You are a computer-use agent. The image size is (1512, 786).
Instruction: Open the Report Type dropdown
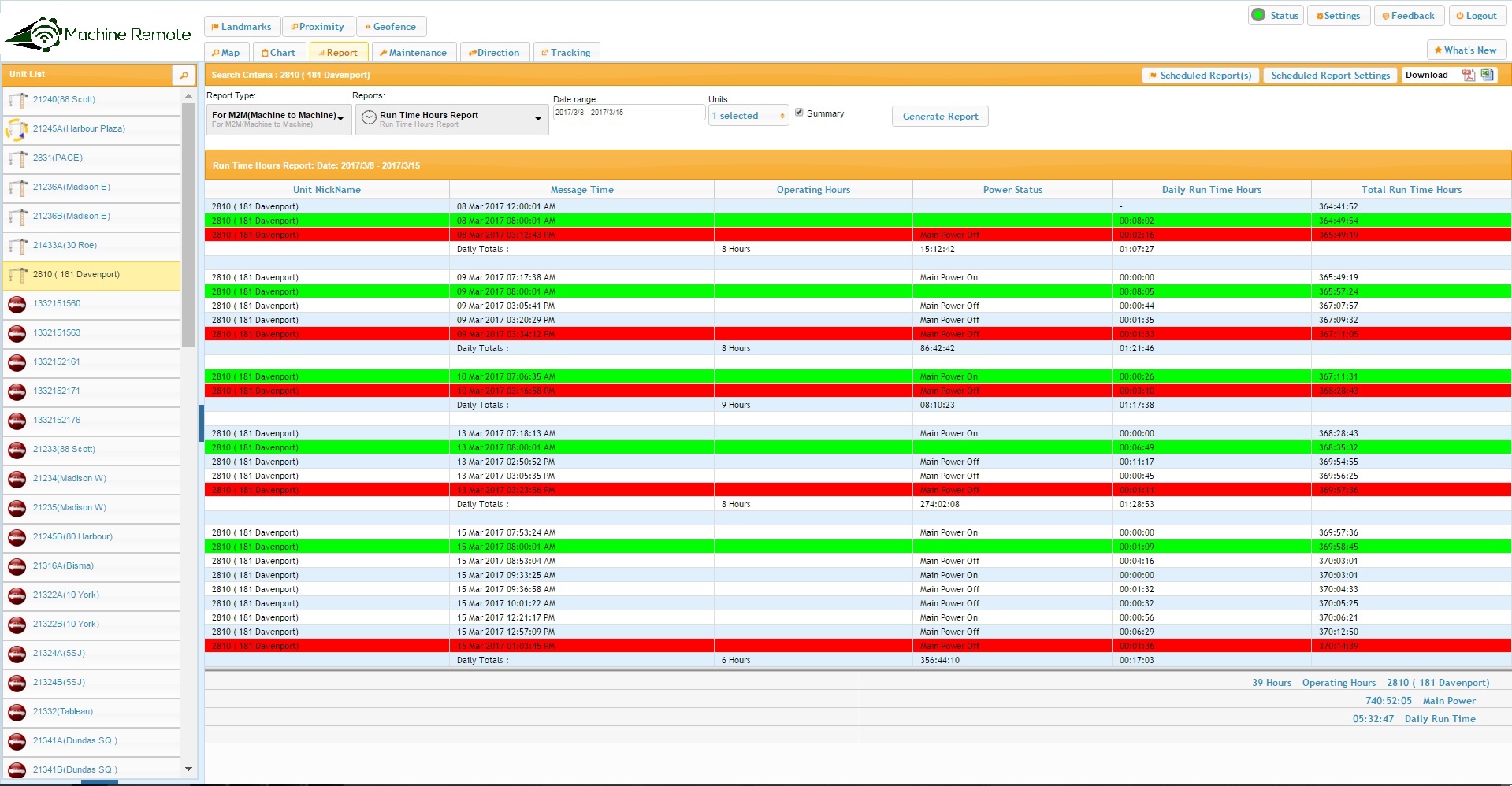(278, 119)
